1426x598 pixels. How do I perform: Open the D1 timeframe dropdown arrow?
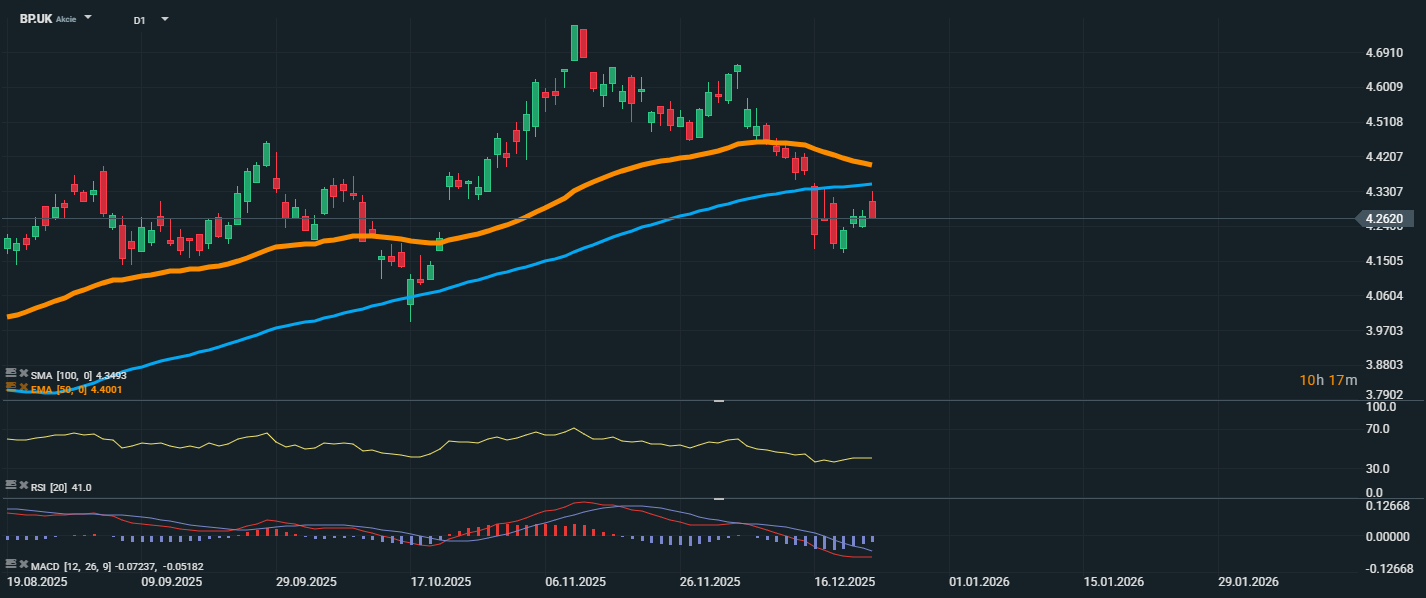coord(165,19)
